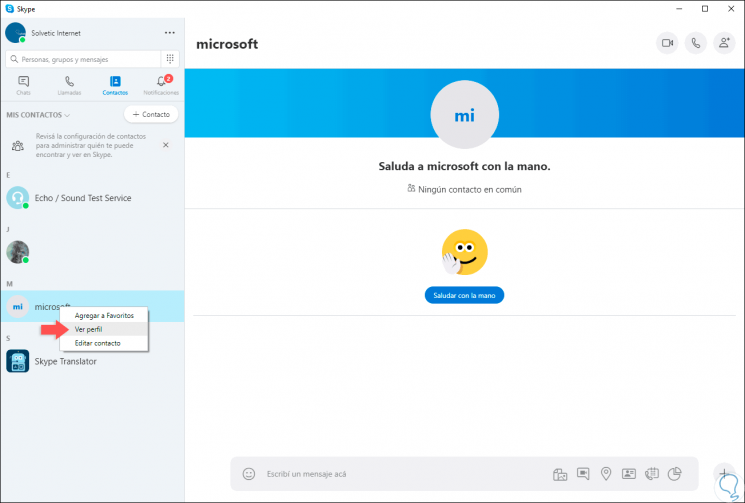Expand the MIS CONTACTOS filter dropdown
This screenshot has width=745, height=503.
click(38, 115)
